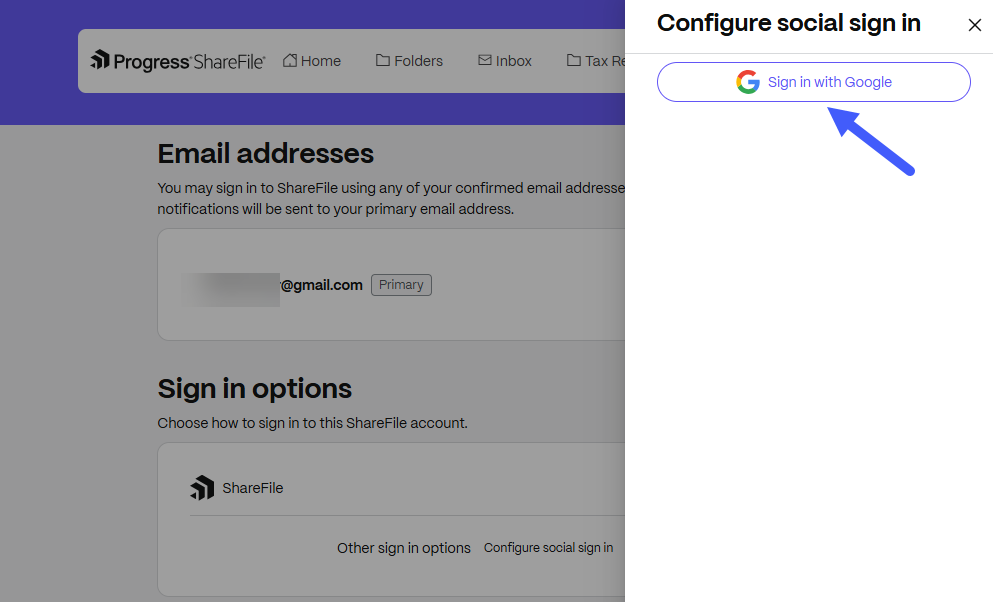Open the Progress ShareFile logo
993x602 pixels.
point(177,61)
